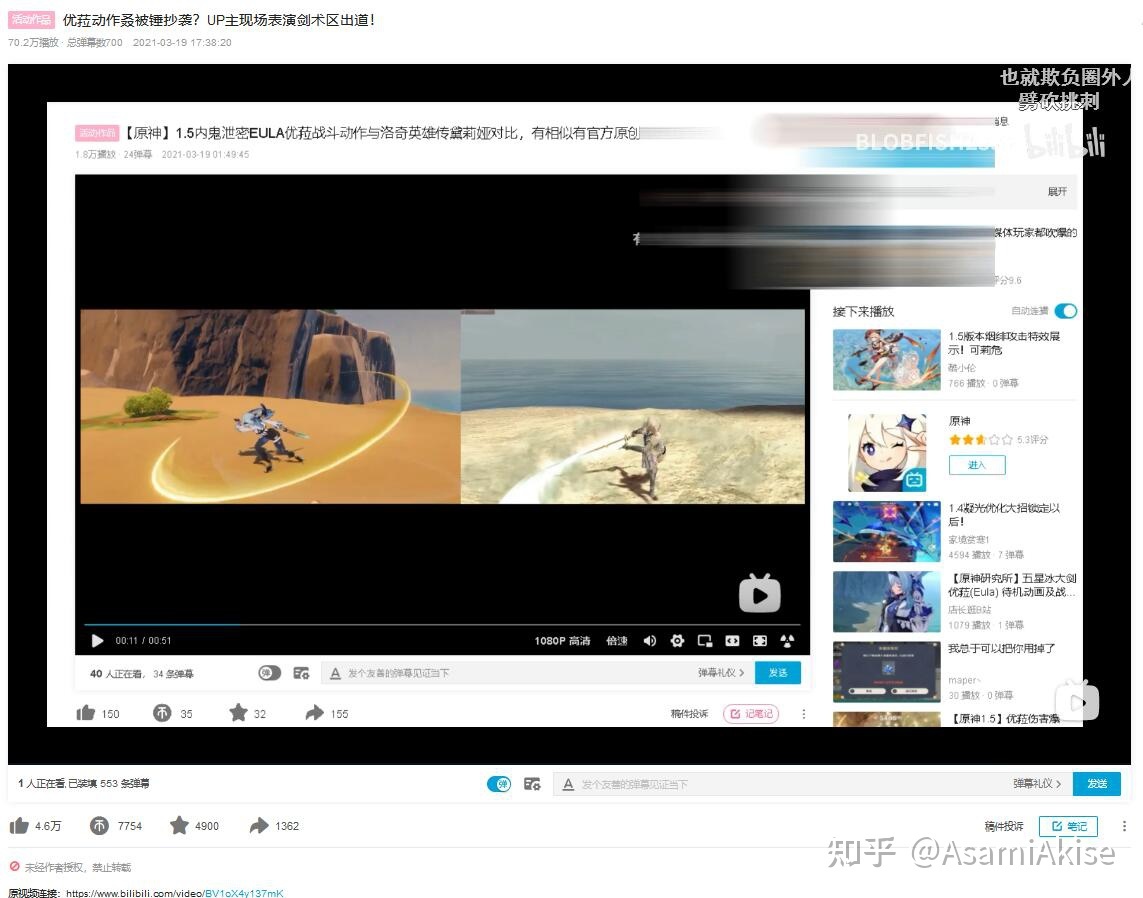1143x898 pixels.
Task: Click the last icon right of fullscreen in embedded player
Action: pos(787,641)
